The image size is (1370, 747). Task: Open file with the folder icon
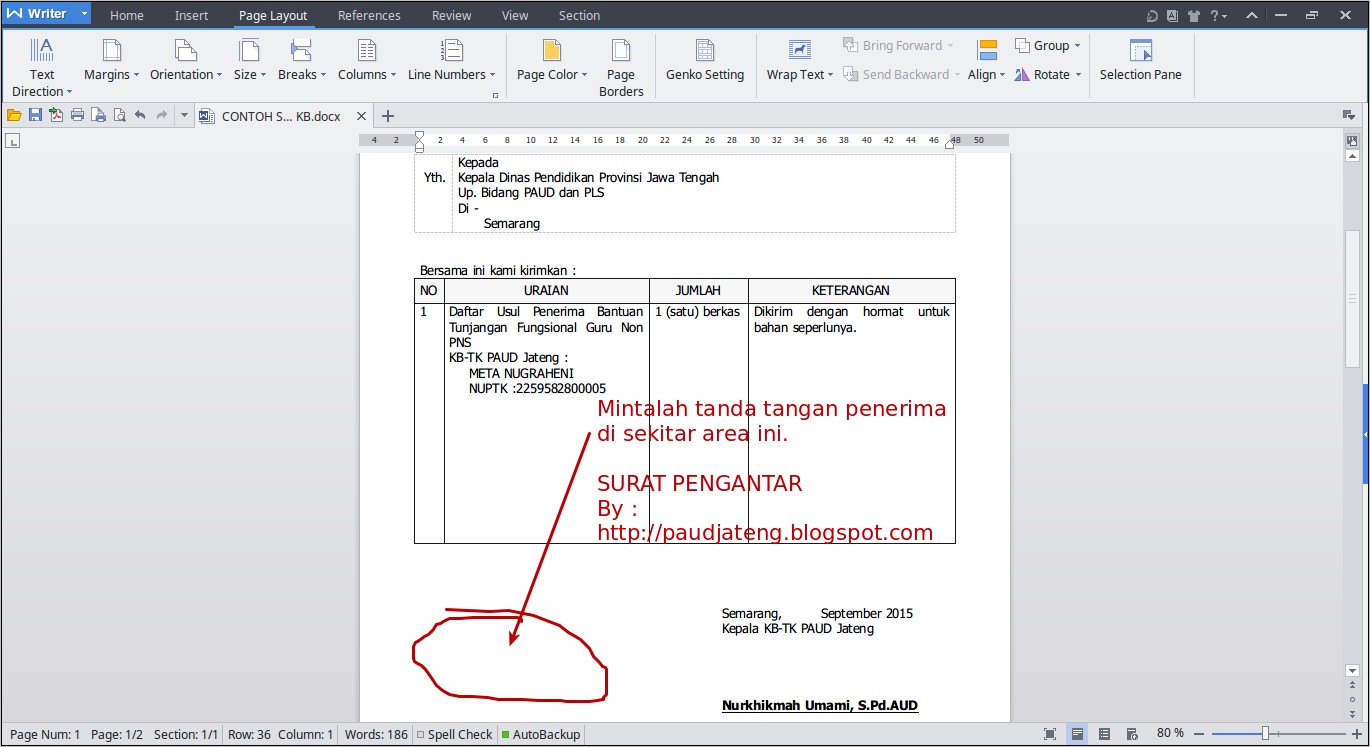tap(14, 116)
